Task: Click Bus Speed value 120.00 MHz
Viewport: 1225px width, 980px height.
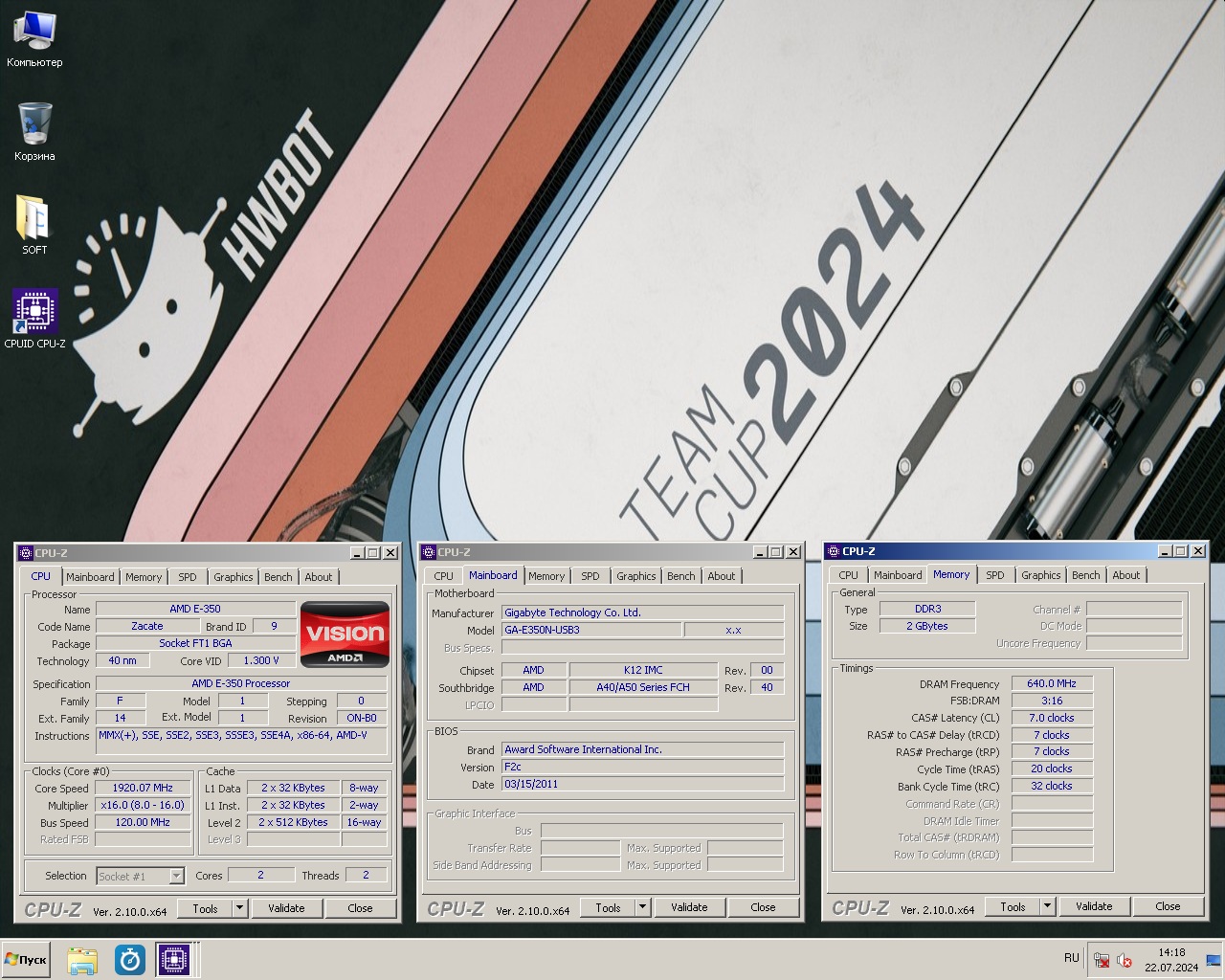Action: pyautogui.click(x=143, y=823)
